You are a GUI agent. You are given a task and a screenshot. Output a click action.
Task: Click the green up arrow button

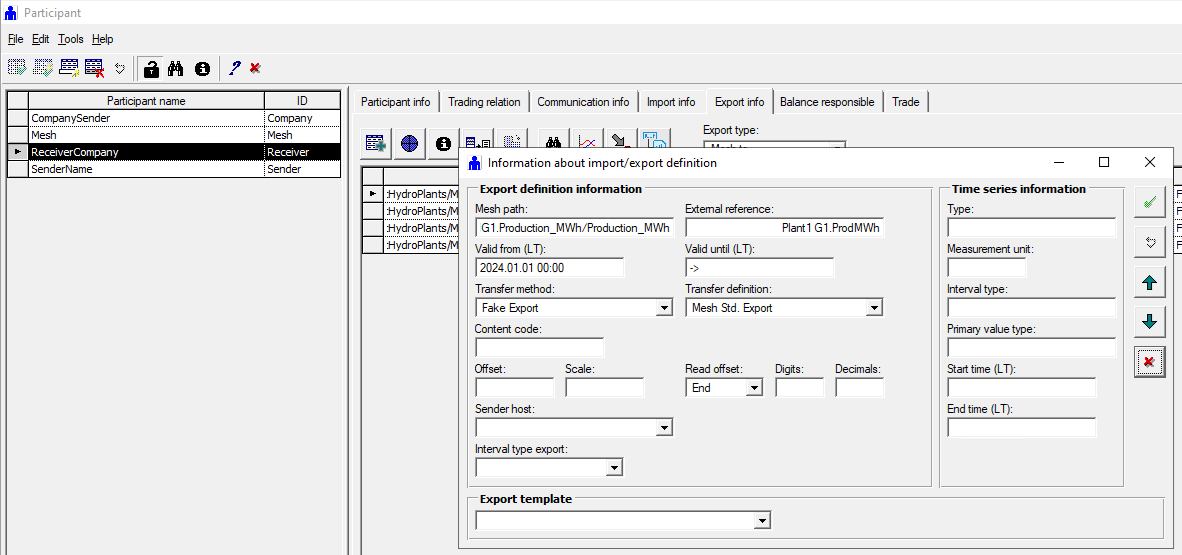(x=1150, y=282)
